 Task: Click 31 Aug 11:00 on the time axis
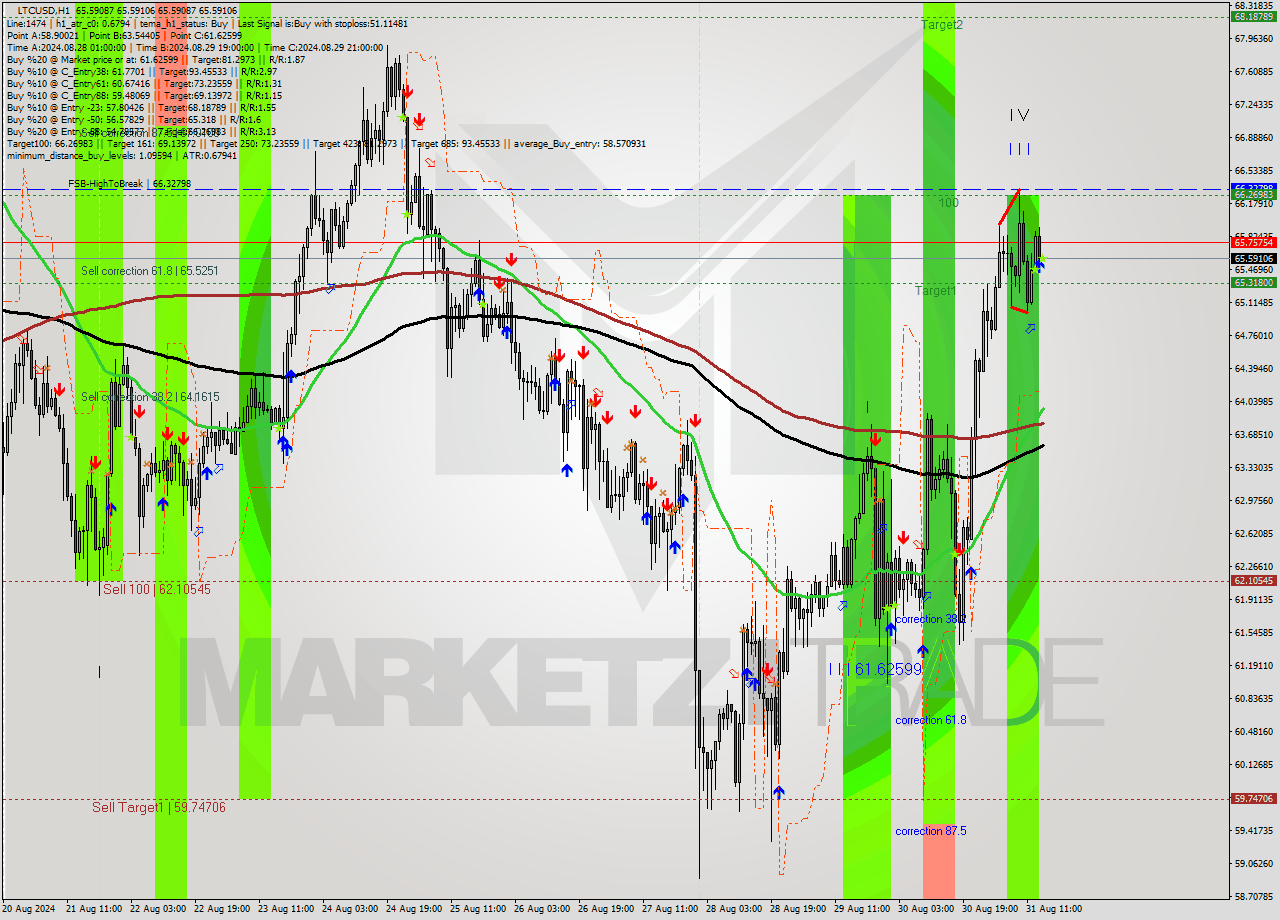click(x=1054, y=909)
